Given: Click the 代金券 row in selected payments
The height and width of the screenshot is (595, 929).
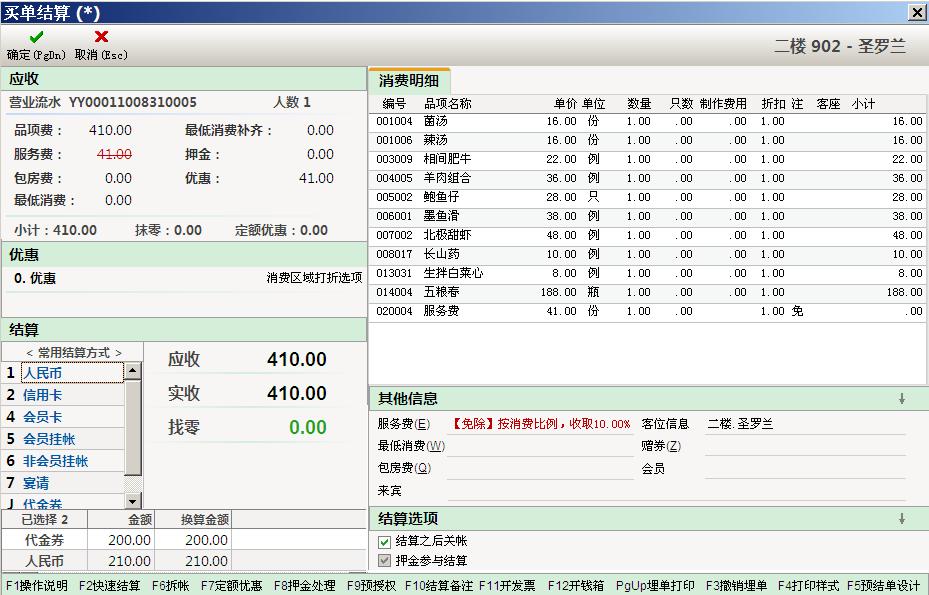Looking at the screenshot, I should point(45,540).
